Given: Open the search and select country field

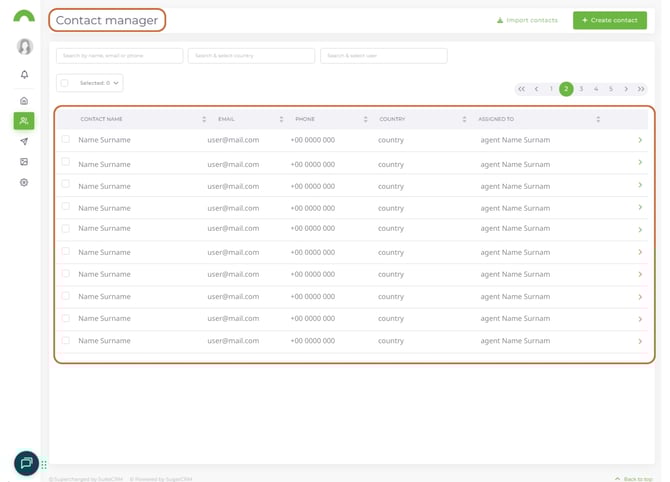Looking at the screenshot, I should (x=251, y=56).
